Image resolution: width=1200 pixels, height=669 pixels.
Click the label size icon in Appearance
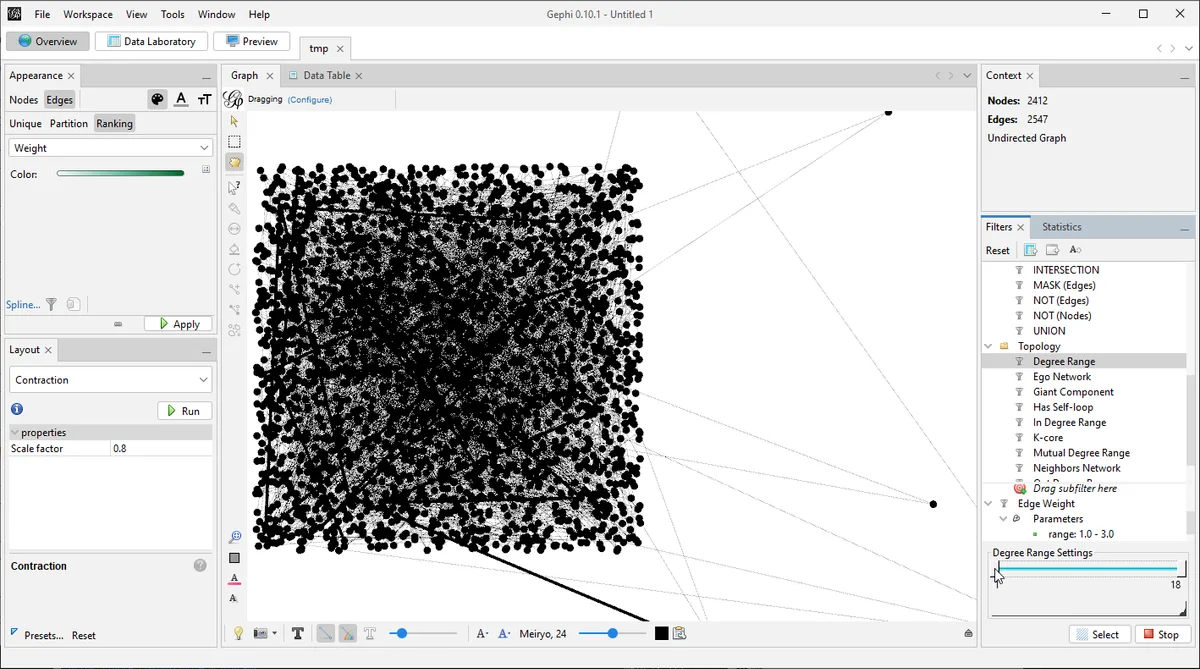click(x=204, y=99)
